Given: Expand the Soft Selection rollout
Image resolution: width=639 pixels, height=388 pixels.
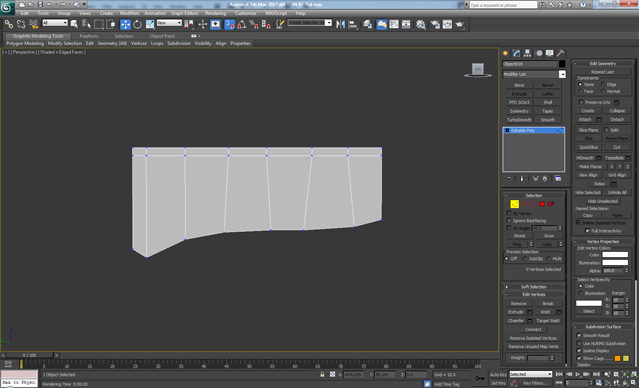Looking at the screenshot, I should [x=534, y=287].
